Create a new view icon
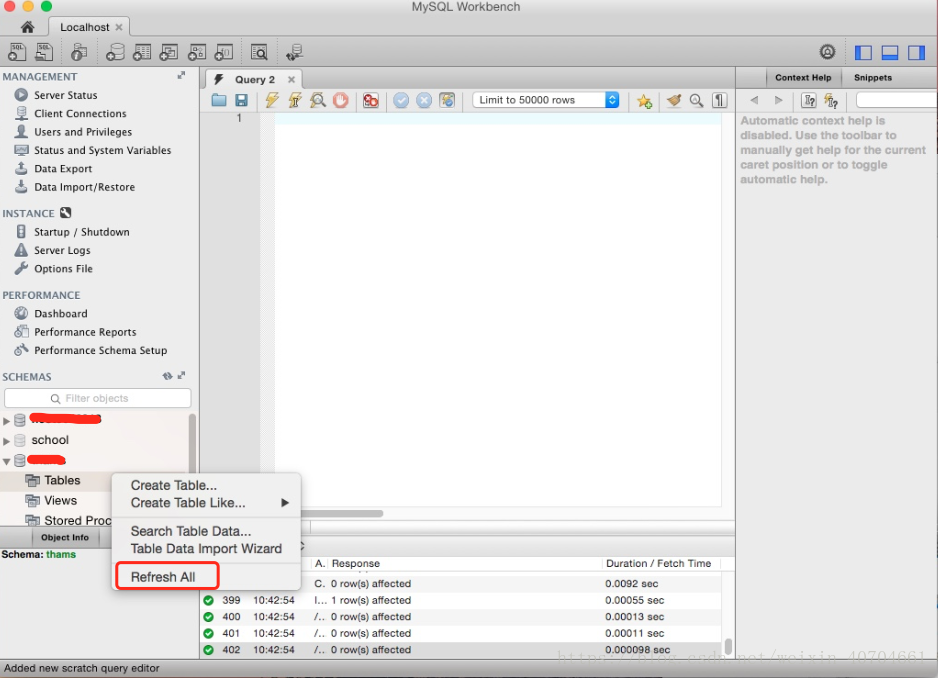Screen dimensions: 938x678 click(169, 52)
